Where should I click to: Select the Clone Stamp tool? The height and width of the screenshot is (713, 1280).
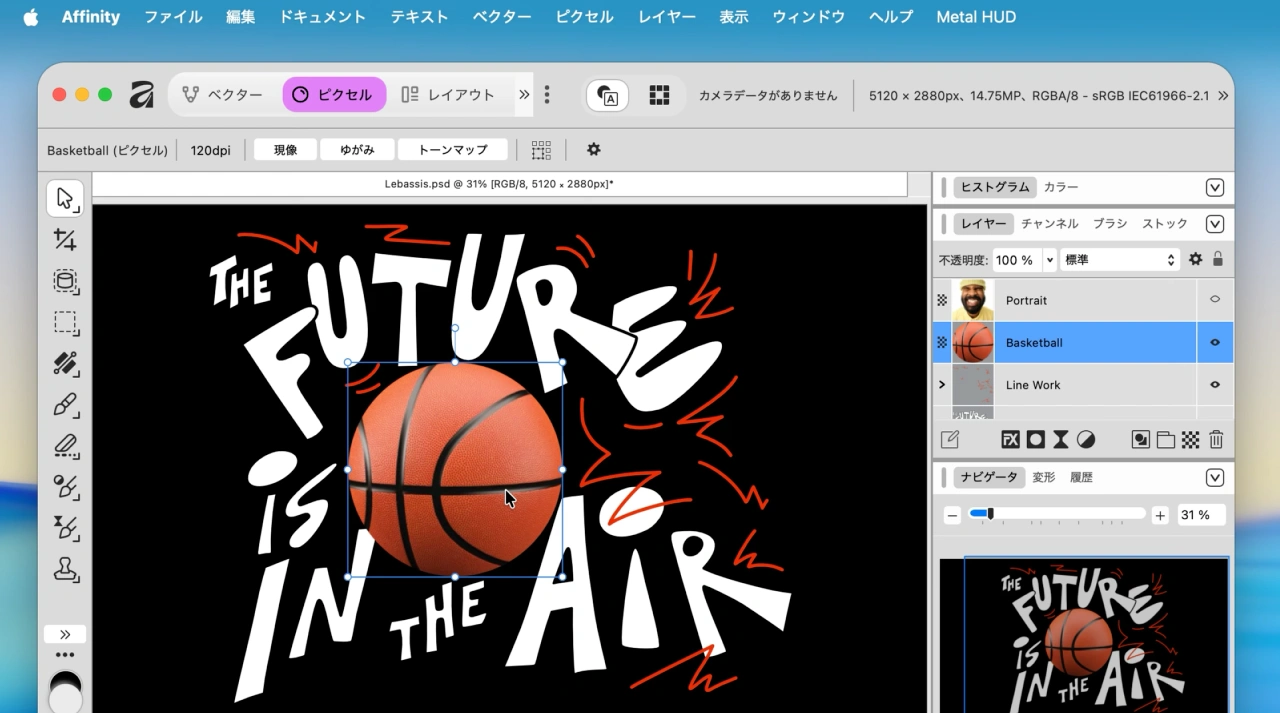click(65, 570)
